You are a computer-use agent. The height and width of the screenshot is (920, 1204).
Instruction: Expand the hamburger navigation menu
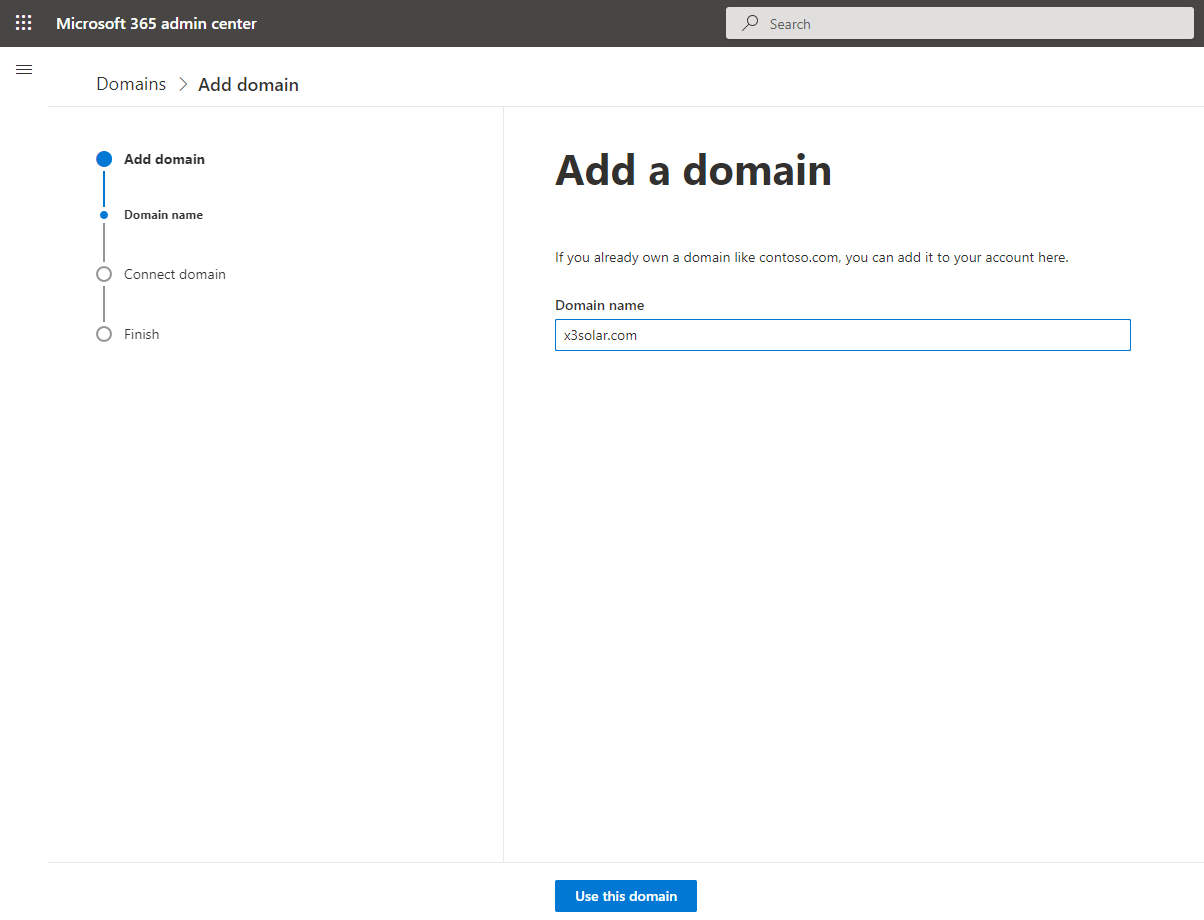click(x=24, y=69)
